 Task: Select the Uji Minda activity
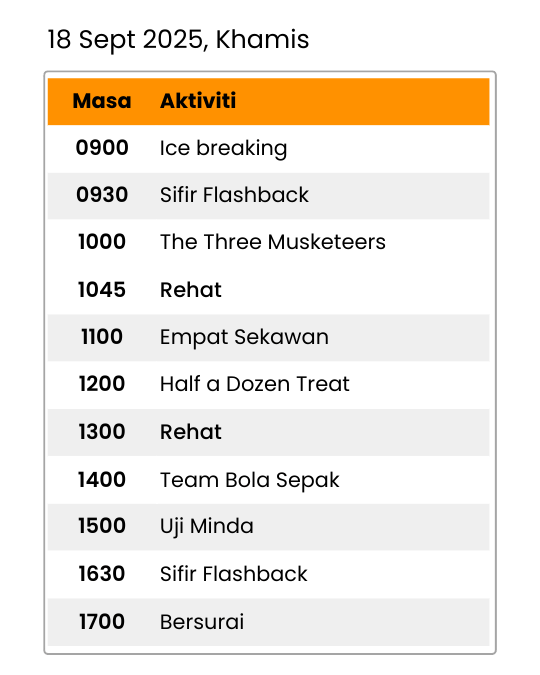207,527
